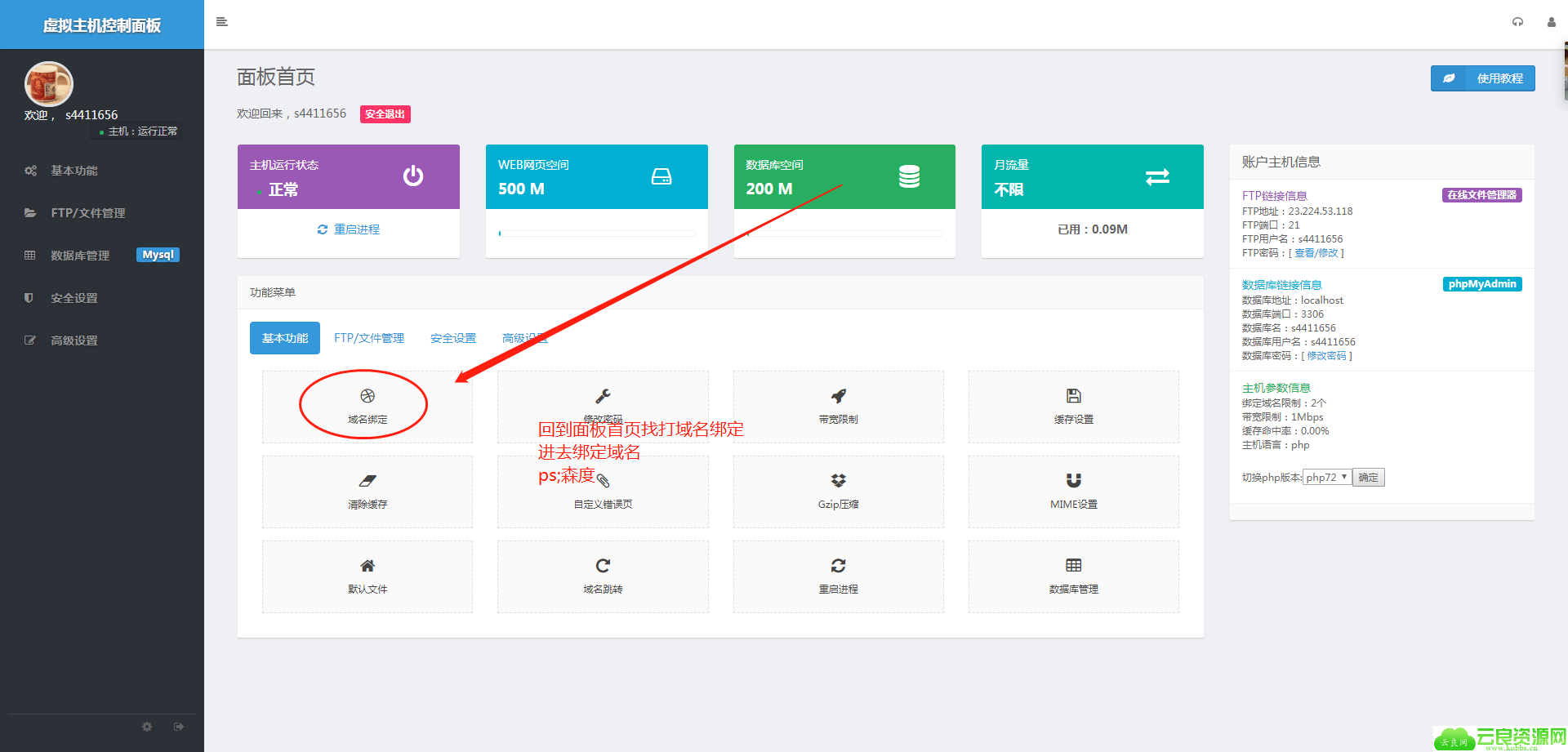Switch to 高级设置 tab in 功能菜单
Screen dimensions: 1568x752
tap(525, 338)
